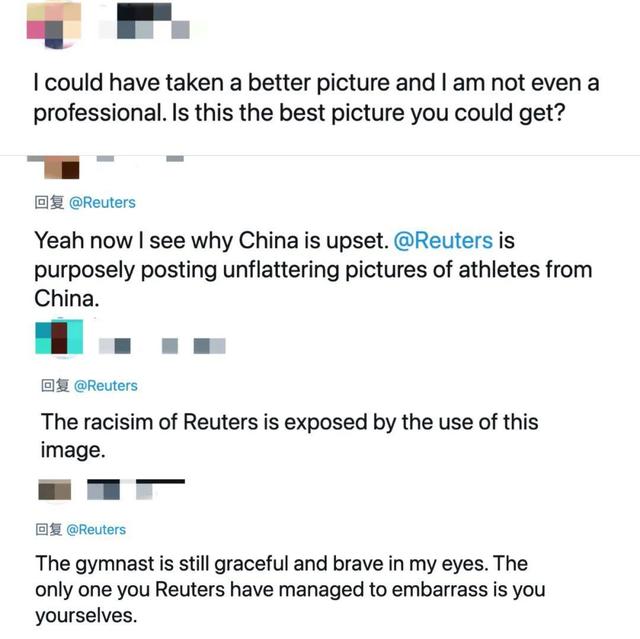Select the blurred username beside the gray-brown avatar

136,490
